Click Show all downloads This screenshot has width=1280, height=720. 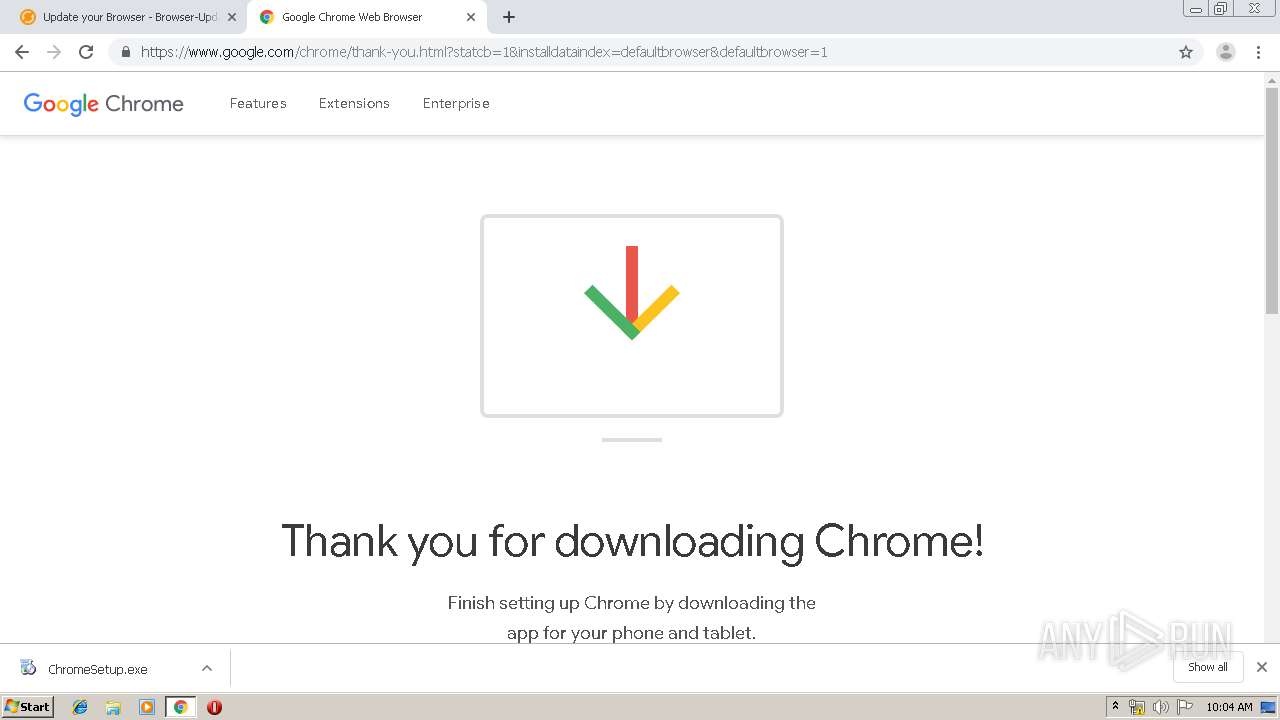pos(1208,667)
